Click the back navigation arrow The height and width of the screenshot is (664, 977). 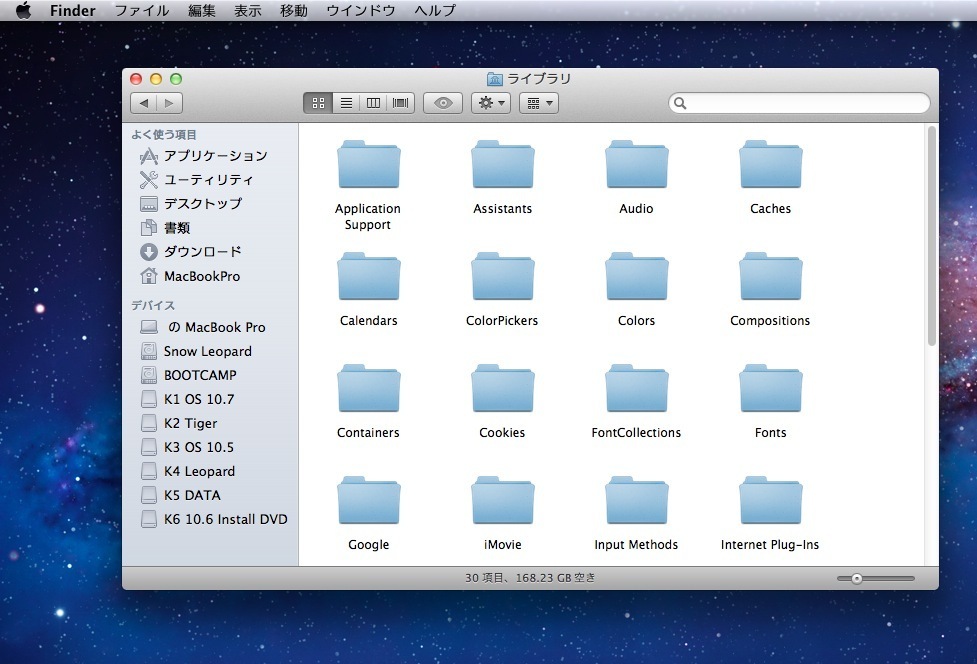tap(144, 103)
